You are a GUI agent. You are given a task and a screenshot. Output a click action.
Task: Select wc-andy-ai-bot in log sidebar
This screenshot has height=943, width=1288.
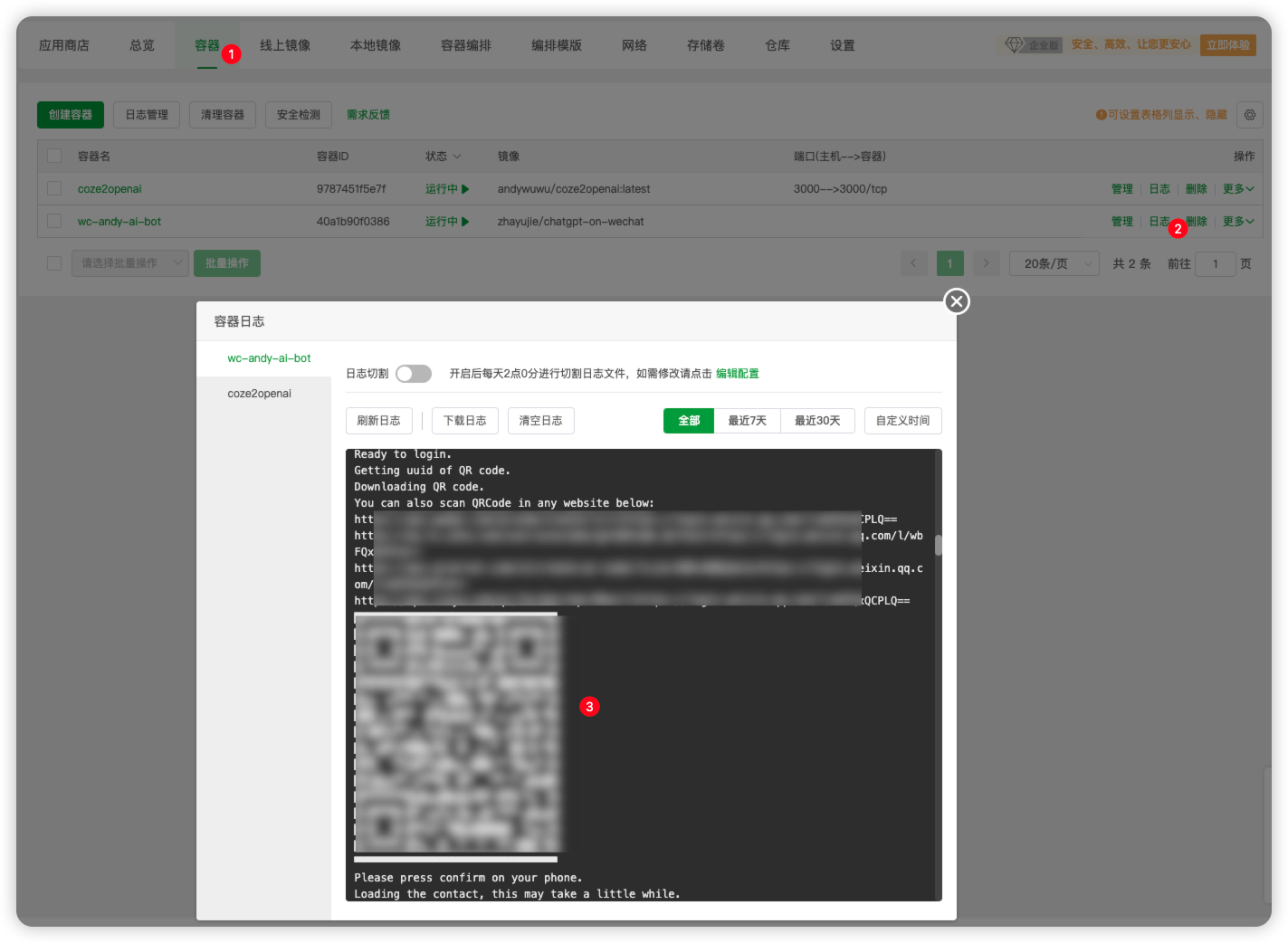pyautogui.click(x=269, y=358)
